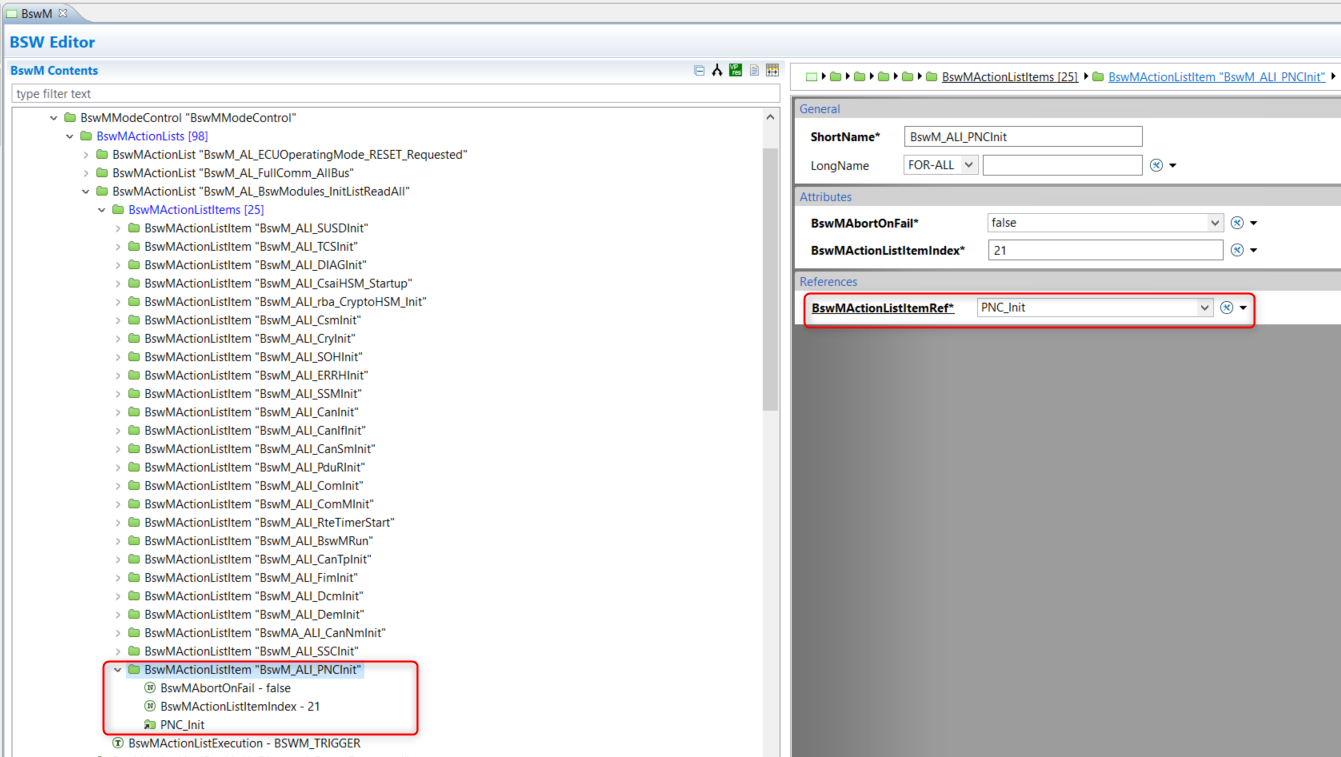Expand BswM_AL_ECUOperatingMode_RESET_Requested action list
Viewport: 1341px width, 757px height.
click(x=86, y=155)
